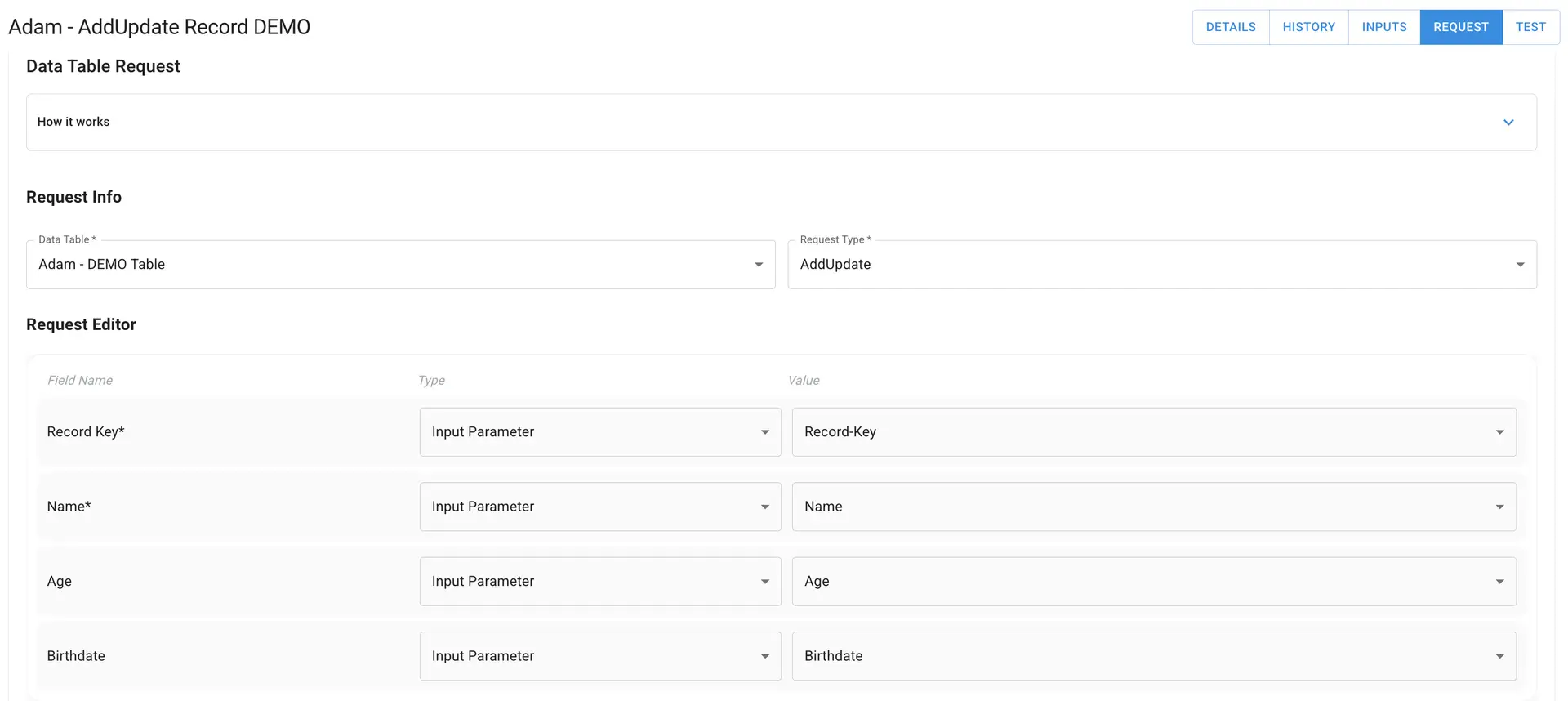Image resolution: width=1568 pixels, height=701 pixels.
Task: Click the How it works chevron icon
Action: (1508, 123)
